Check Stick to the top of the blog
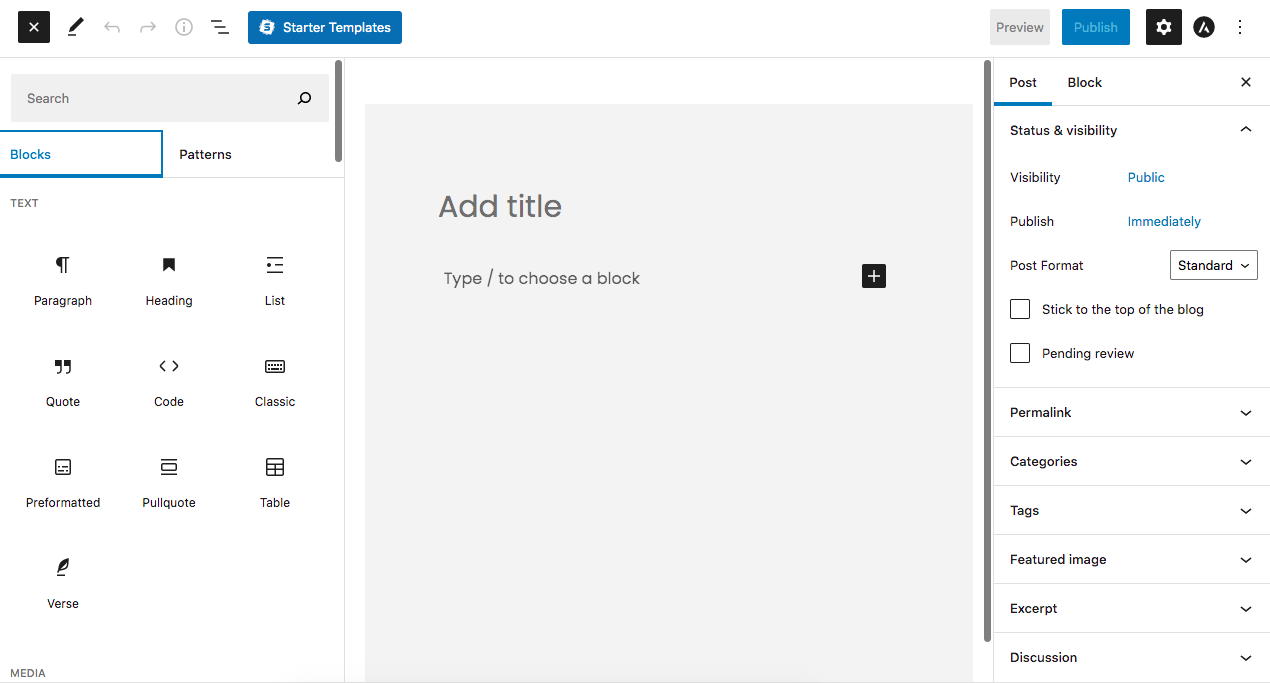This screenshot has height=683, width=1270. coord(1019,309)
